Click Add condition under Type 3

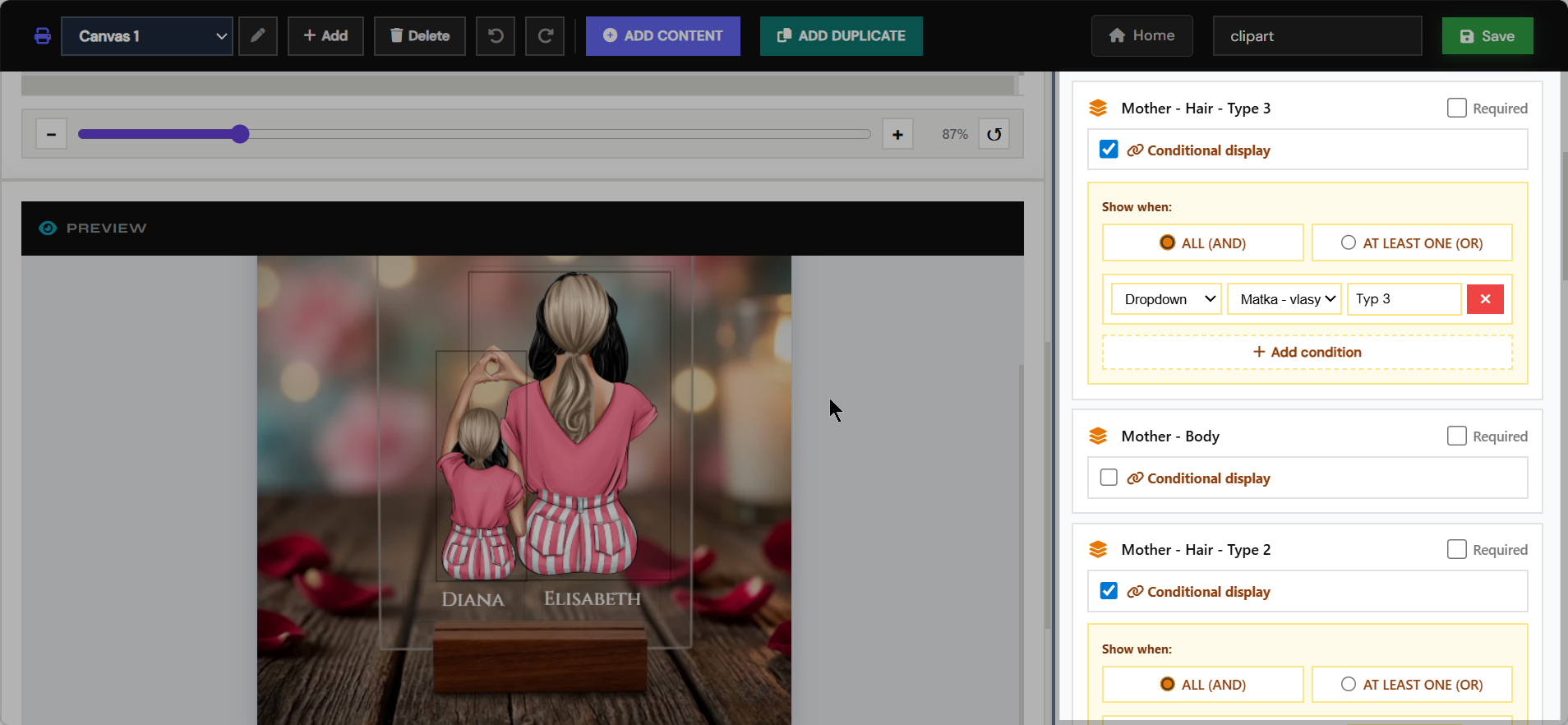(1307, 352)
